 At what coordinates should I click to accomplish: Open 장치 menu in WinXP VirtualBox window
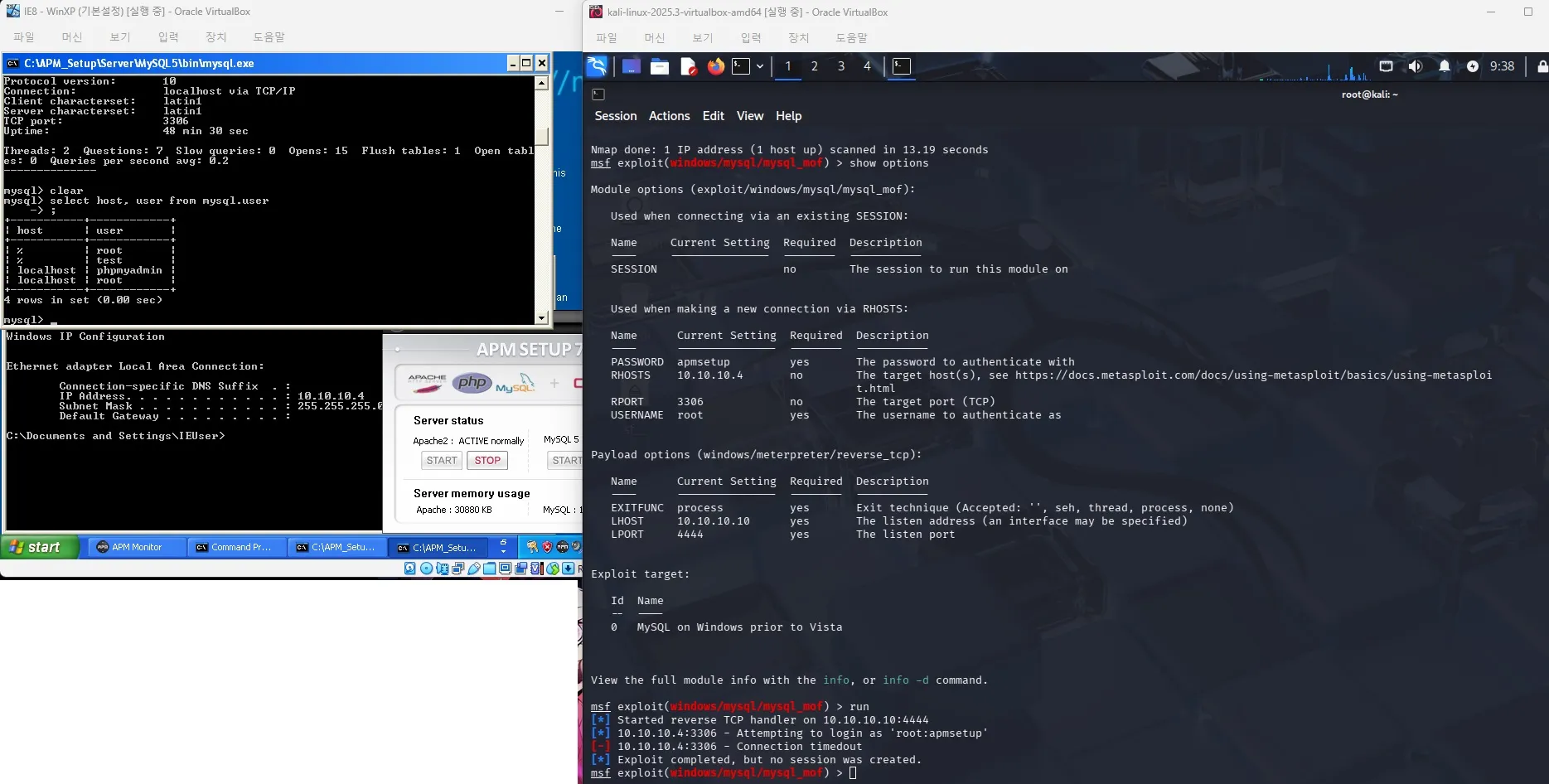216,37
